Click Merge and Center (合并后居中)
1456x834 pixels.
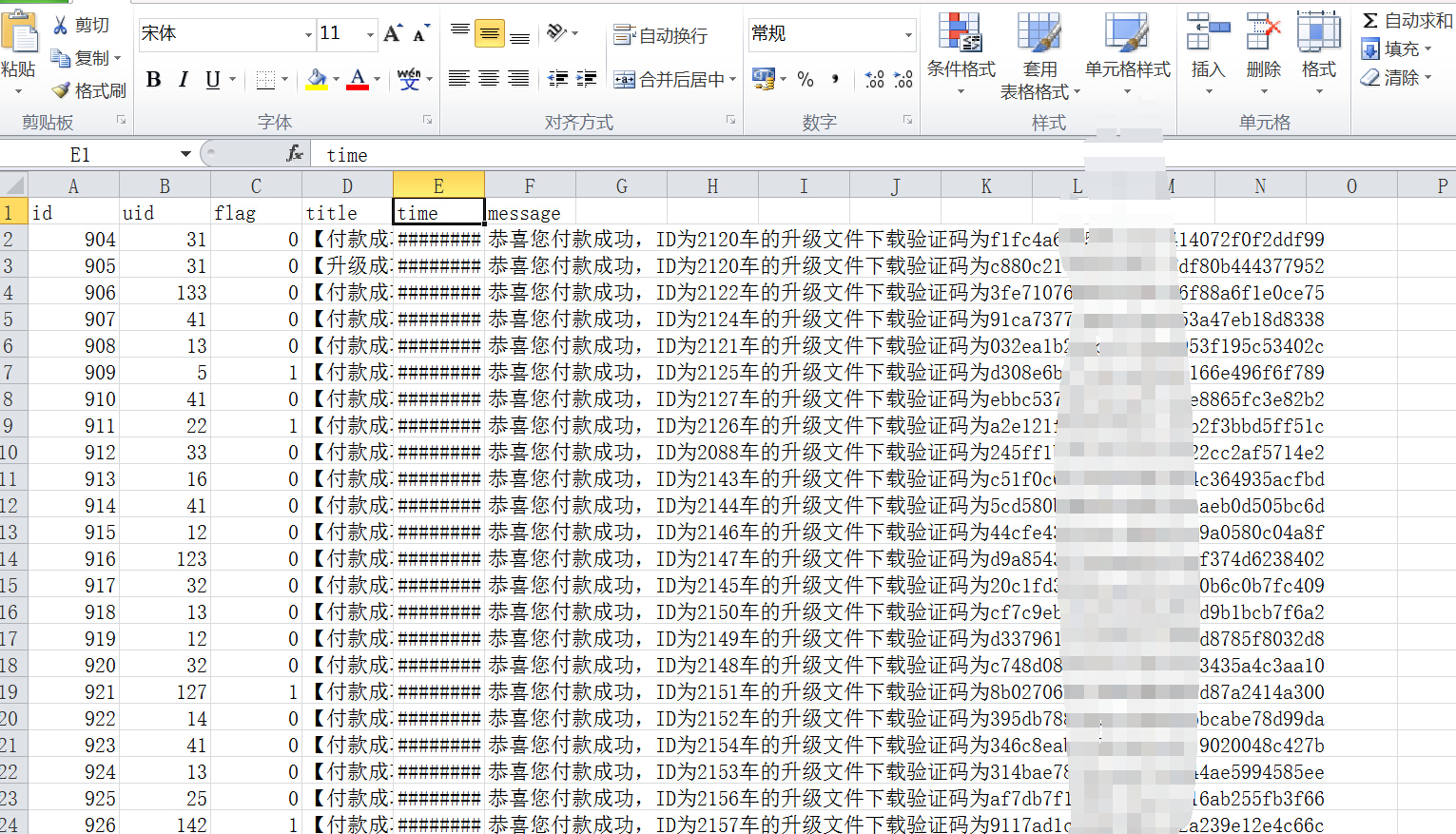[670, 80]
